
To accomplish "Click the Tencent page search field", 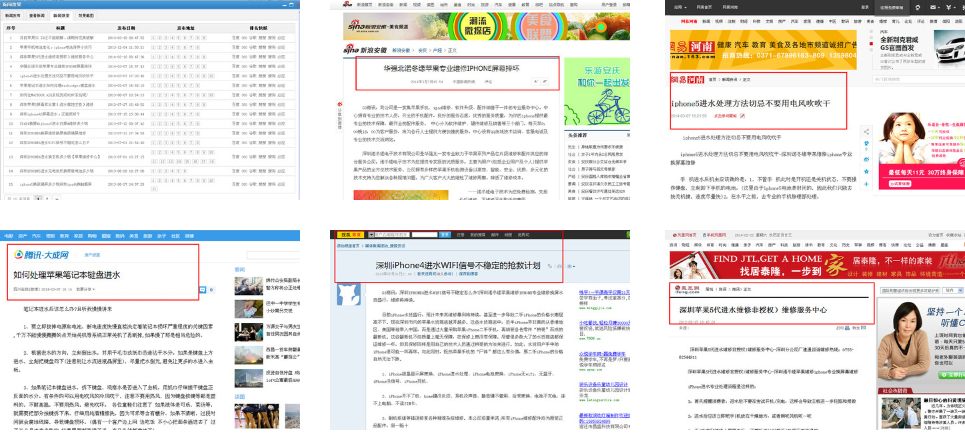I will 273,255.
